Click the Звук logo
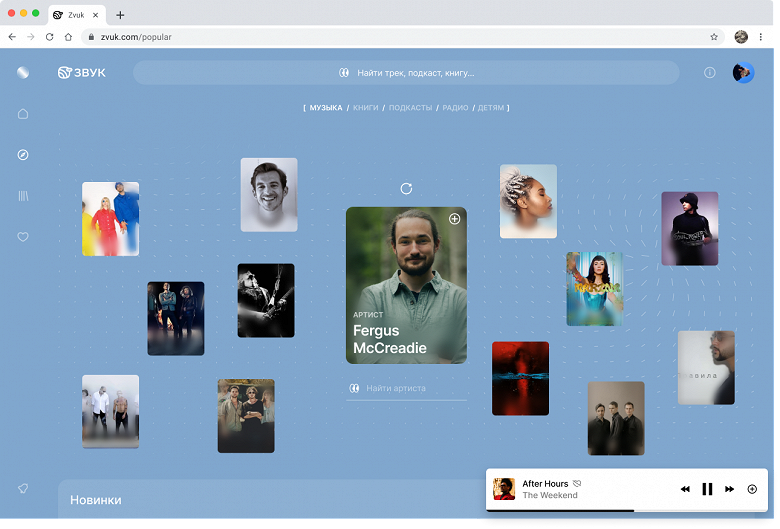The image size is (780, 529). 82,73
